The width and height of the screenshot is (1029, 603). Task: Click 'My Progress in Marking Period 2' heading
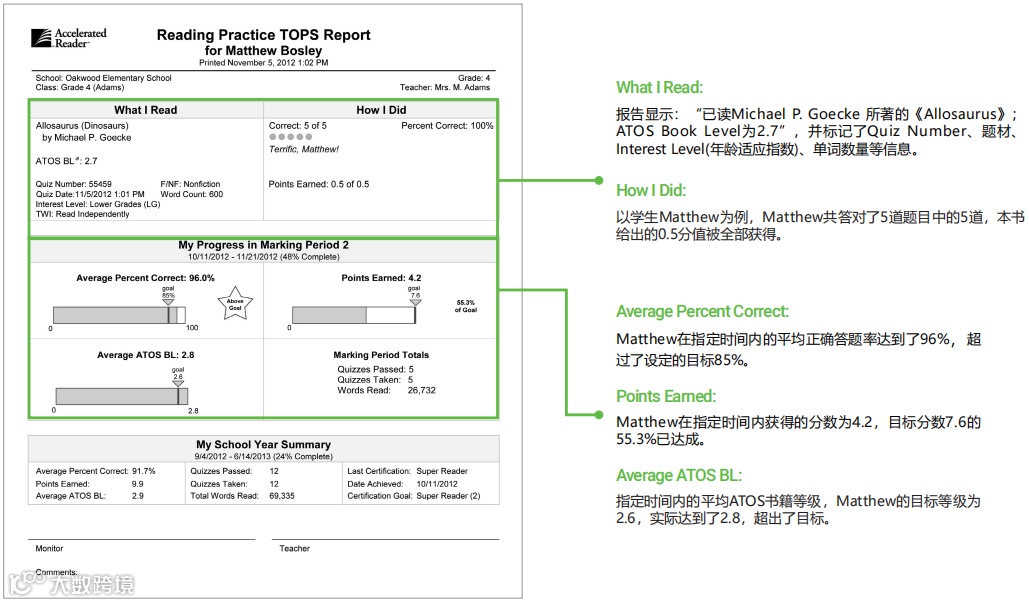[x=263, y=245]
